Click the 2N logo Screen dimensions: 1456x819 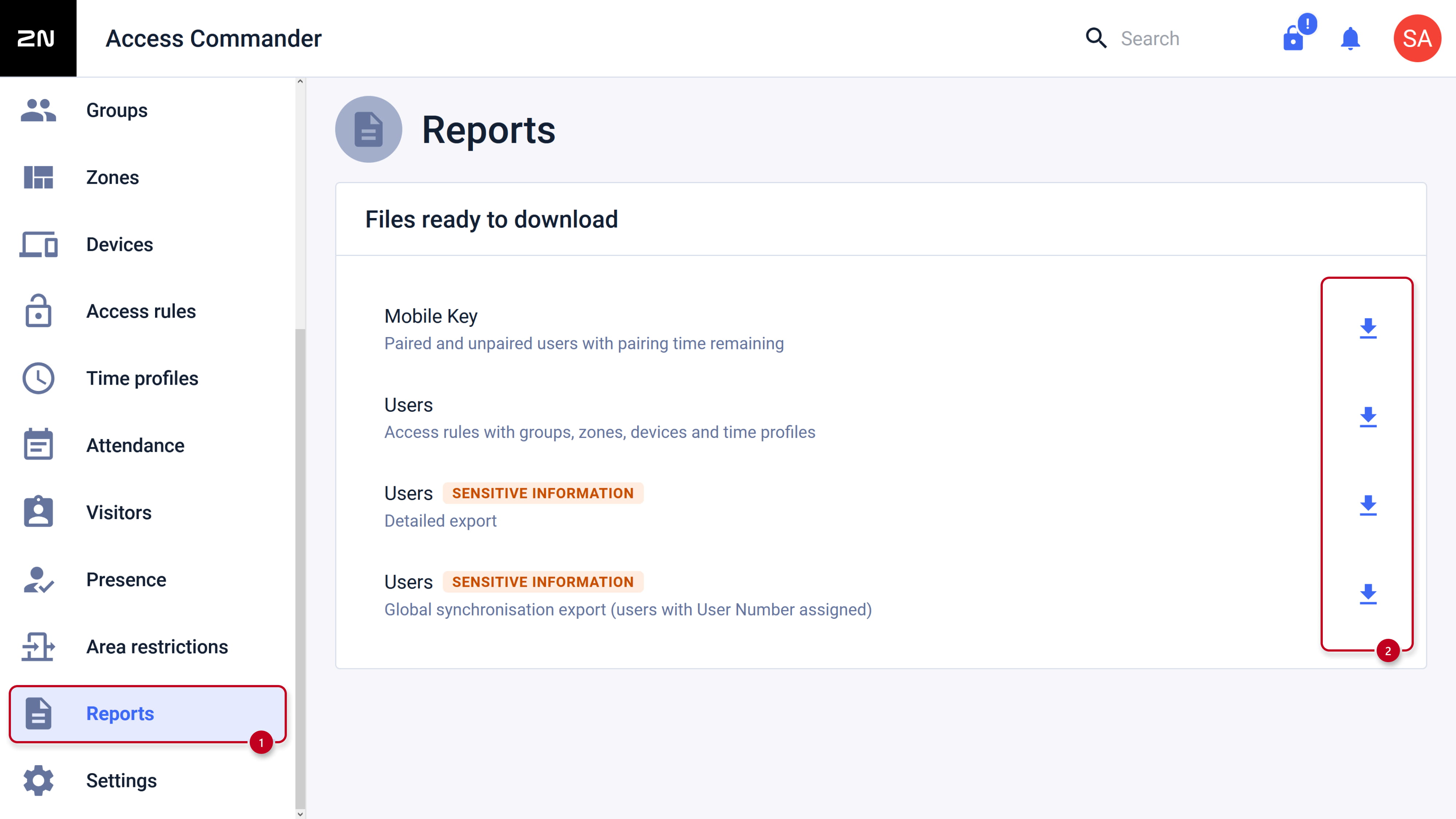point(38,38)
